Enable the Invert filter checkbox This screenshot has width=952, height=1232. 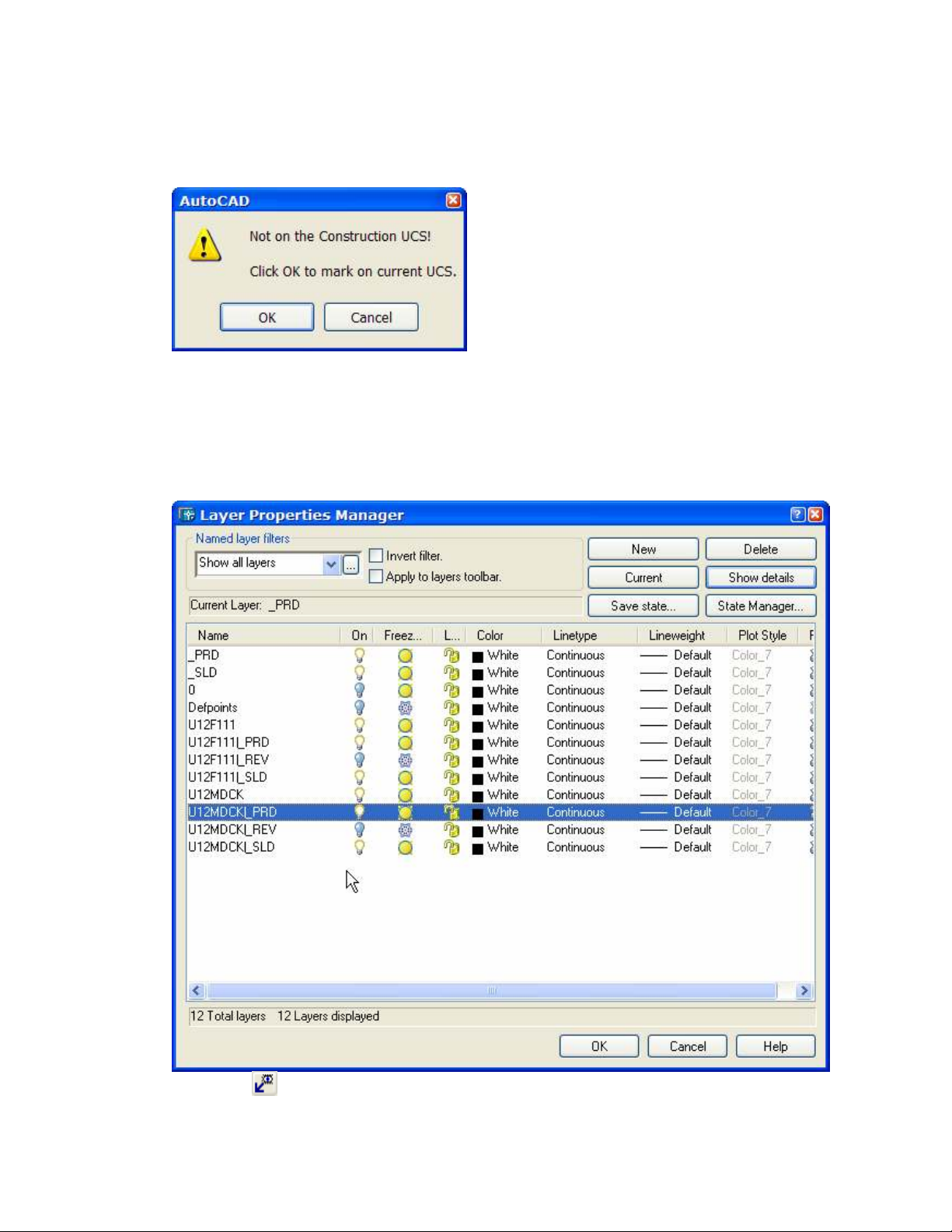(376, 556)
